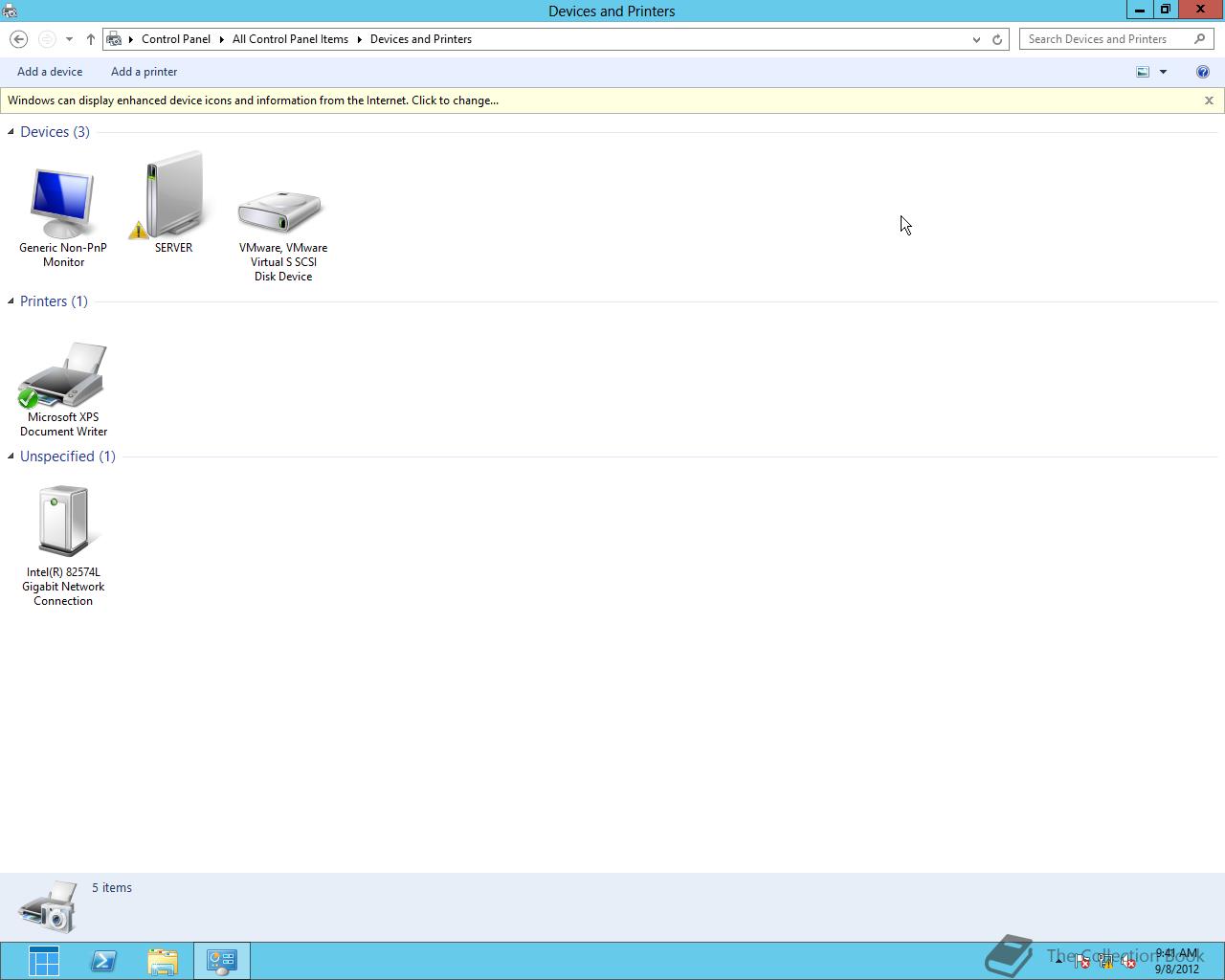Click the network tray icon with warning
Image resolution: width=1225 pixels, height=980 pixels.
(x=1105, y=962)
